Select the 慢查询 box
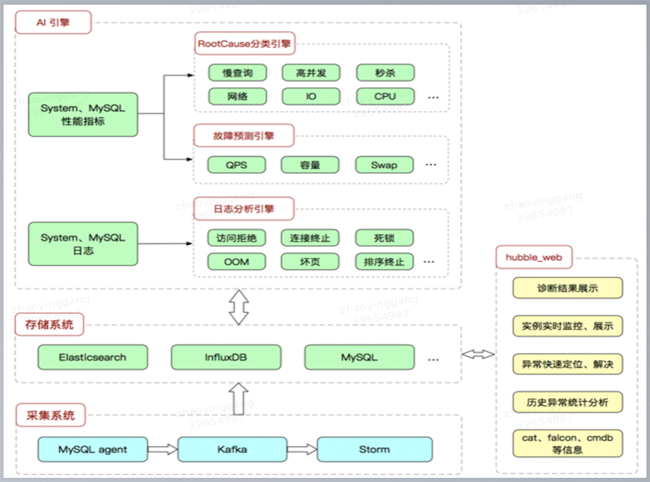The height and width of the screenshot is (482, 650). point(238,73)
